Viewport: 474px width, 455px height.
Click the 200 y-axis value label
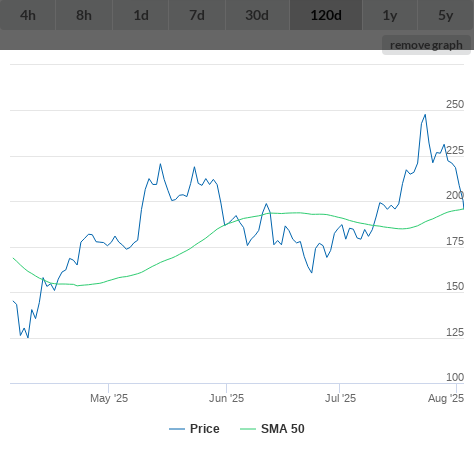click(x=455, y=195)
